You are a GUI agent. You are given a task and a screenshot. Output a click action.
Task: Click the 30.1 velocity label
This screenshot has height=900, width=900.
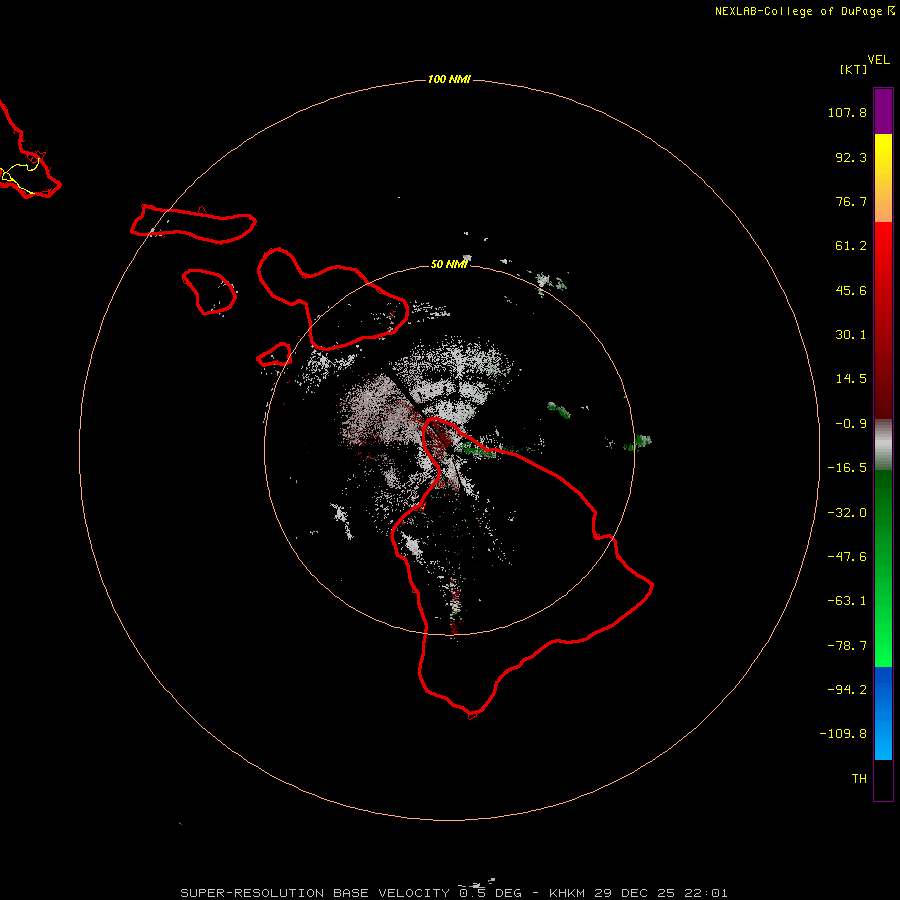point(851,335)
